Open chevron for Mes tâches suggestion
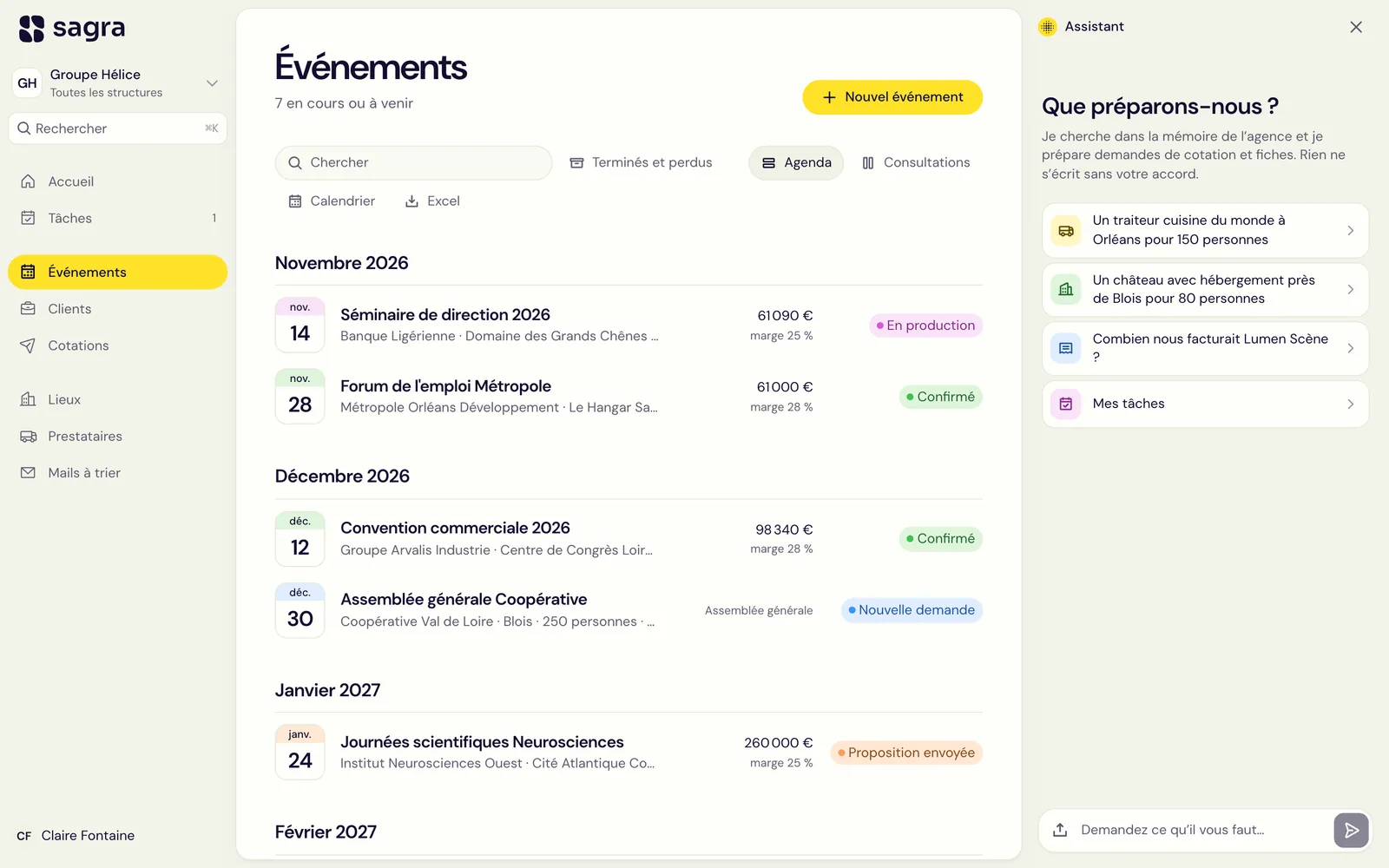This screenshot has width=1389, height=868. point(1350,404)
